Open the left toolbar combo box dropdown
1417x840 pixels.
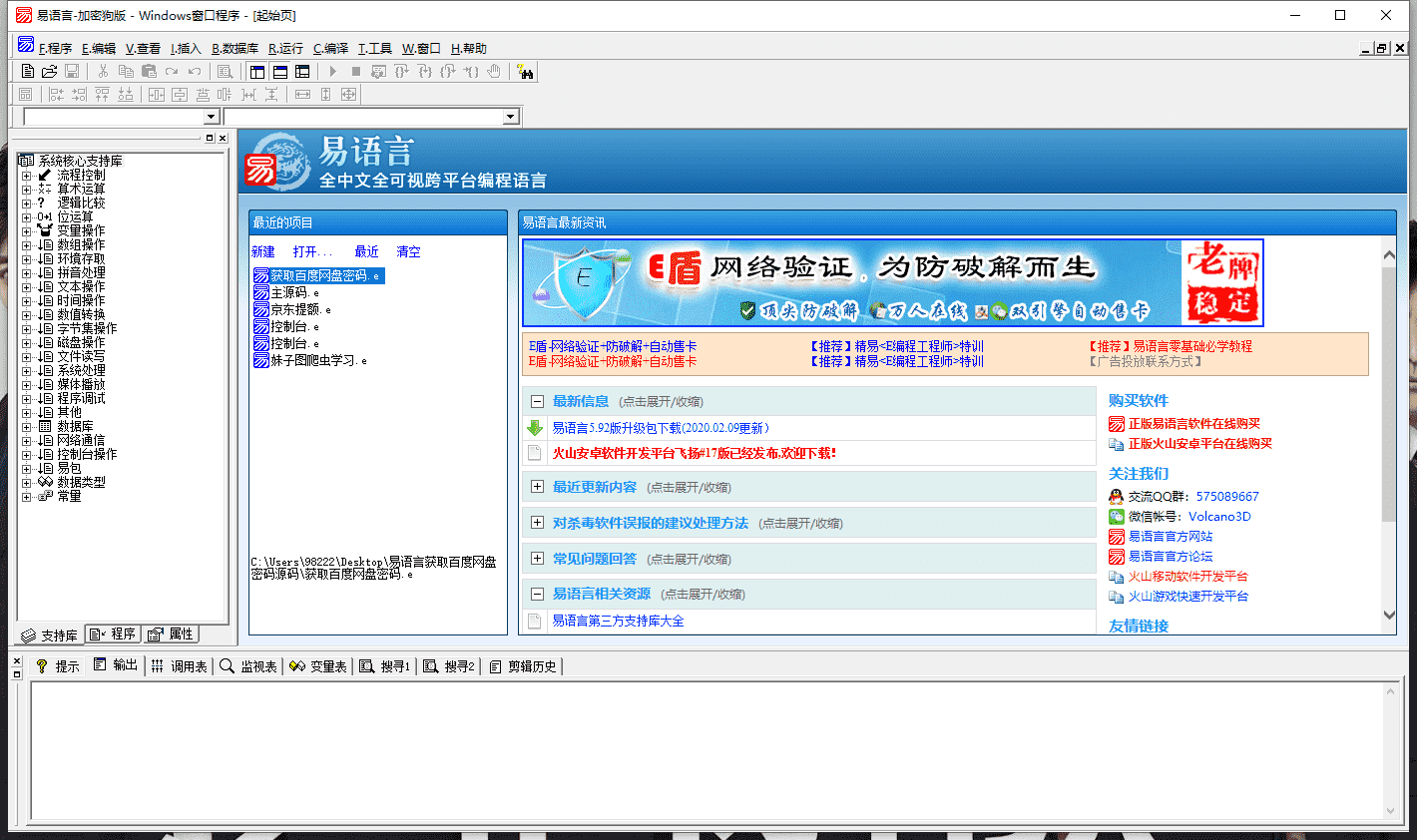[211, 117]
